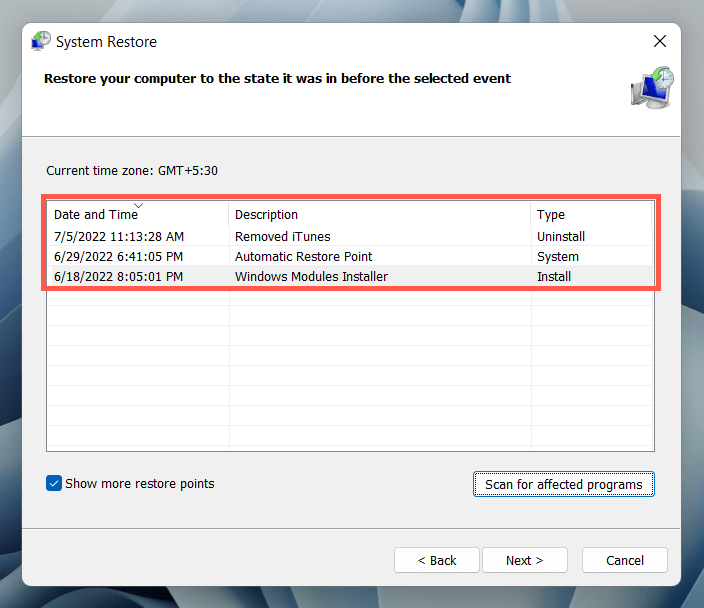704x608 pixels.
Task: Click the Automatic Restore Point description
Action: point(304,256)
